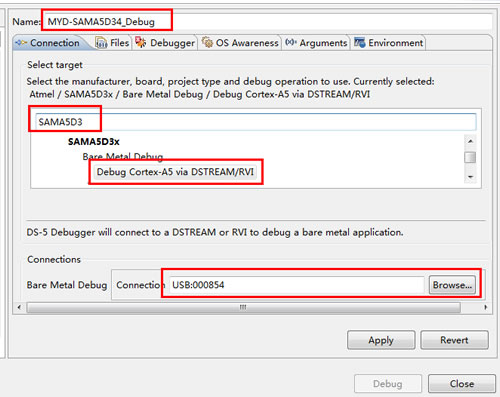
Task: Click the Connection tab plug icon
Action: (x=21, y=43)
